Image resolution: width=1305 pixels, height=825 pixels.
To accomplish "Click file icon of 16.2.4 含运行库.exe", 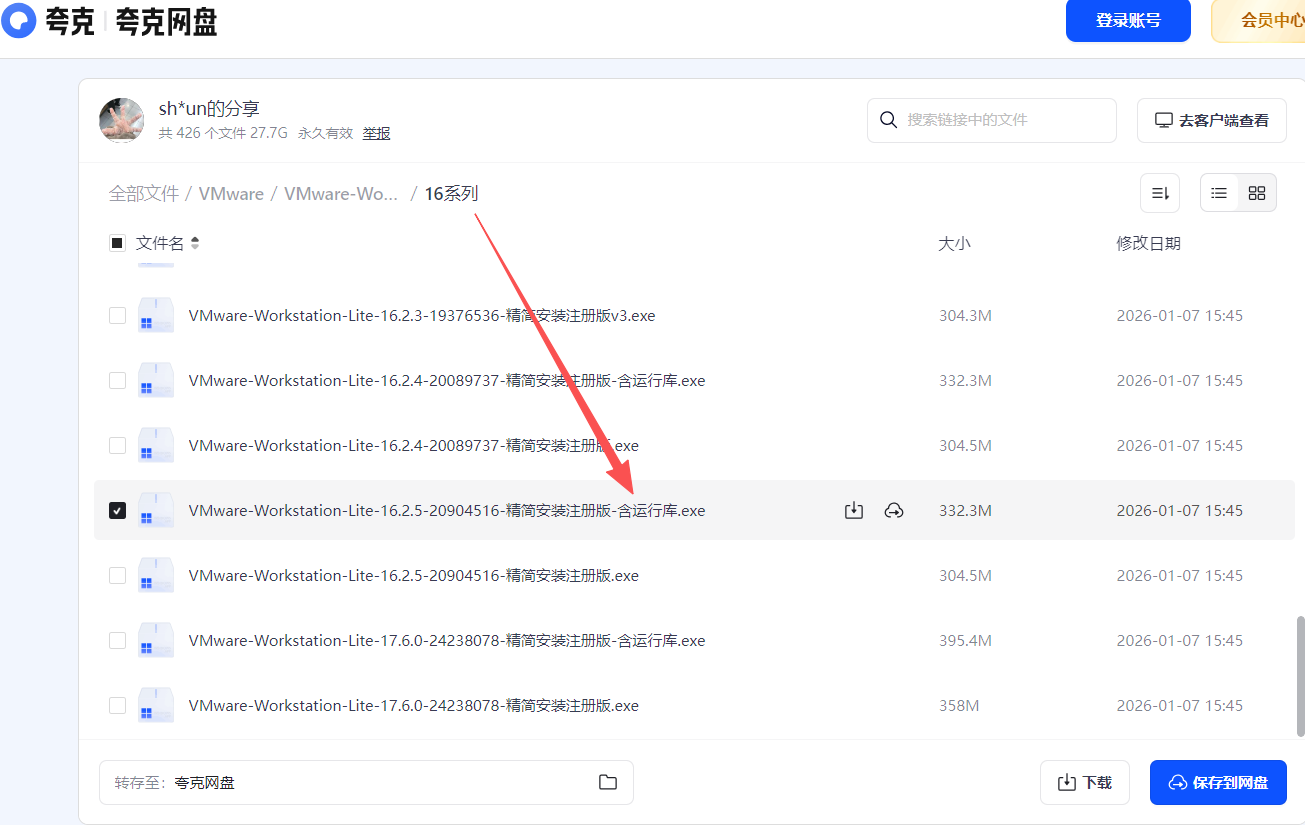I will [x=156, y=380].
